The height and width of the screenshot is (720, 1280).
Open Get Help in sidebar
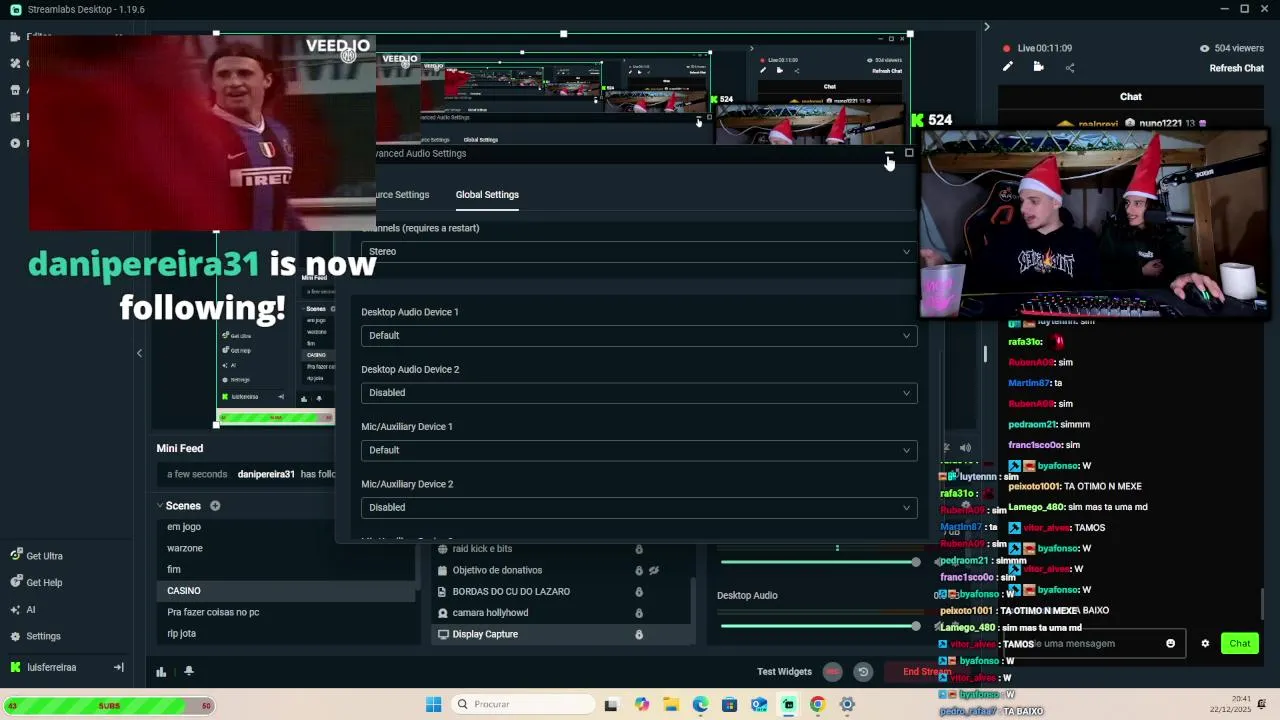37,583
